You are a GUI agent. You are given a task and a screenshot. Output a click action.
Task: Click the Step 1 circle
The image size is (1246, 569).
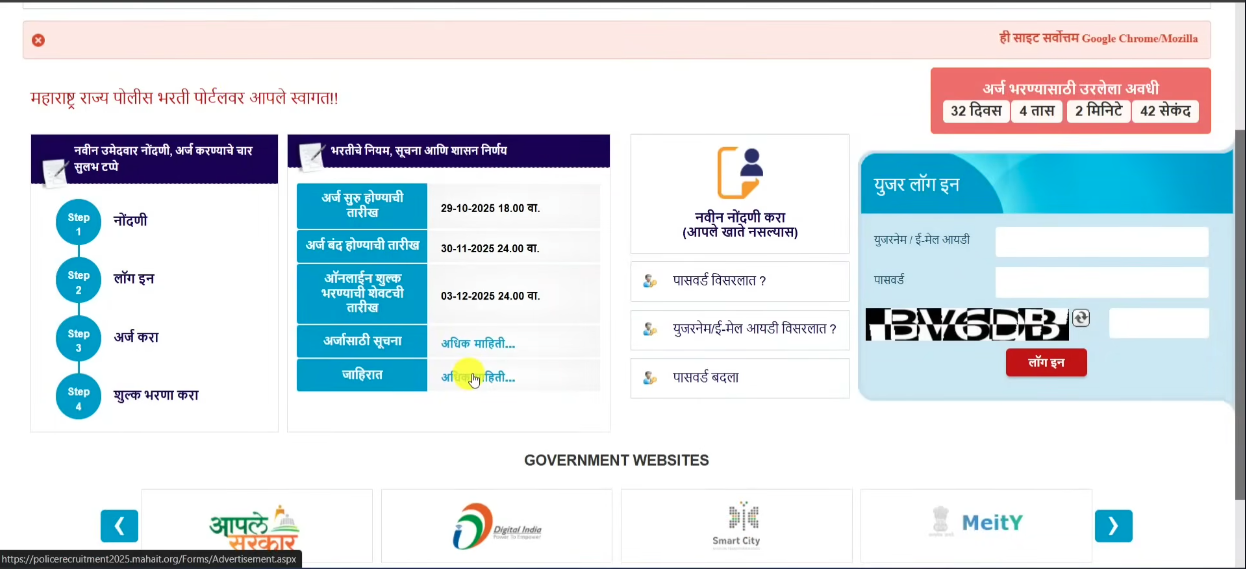coord(79,222)
